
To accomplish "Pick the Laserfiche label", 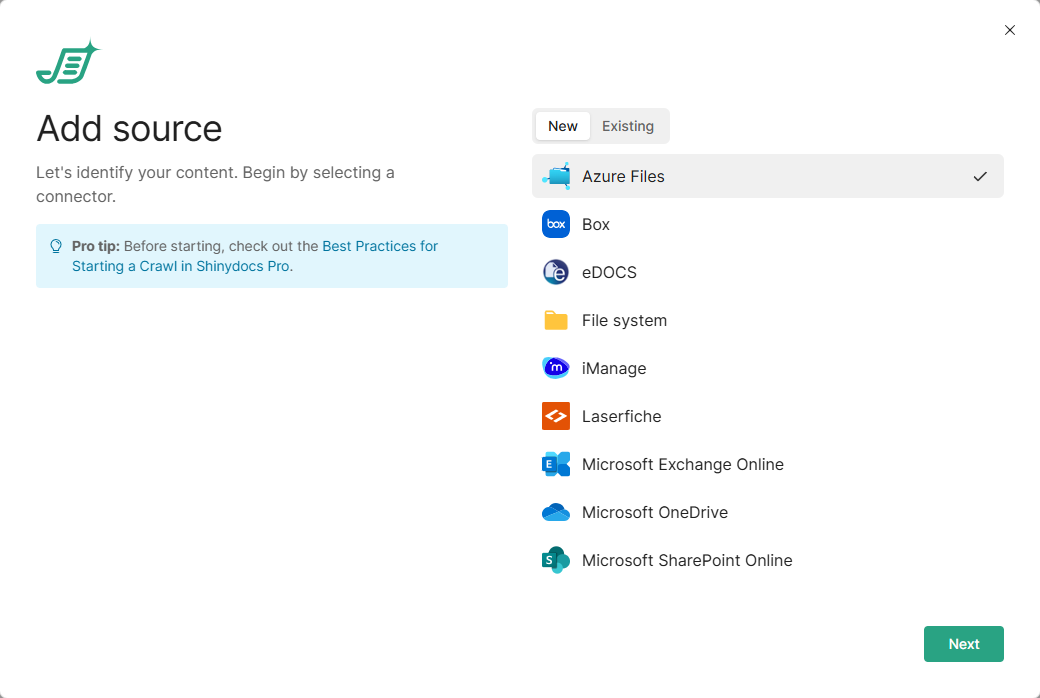I will (x=621, y=416).
